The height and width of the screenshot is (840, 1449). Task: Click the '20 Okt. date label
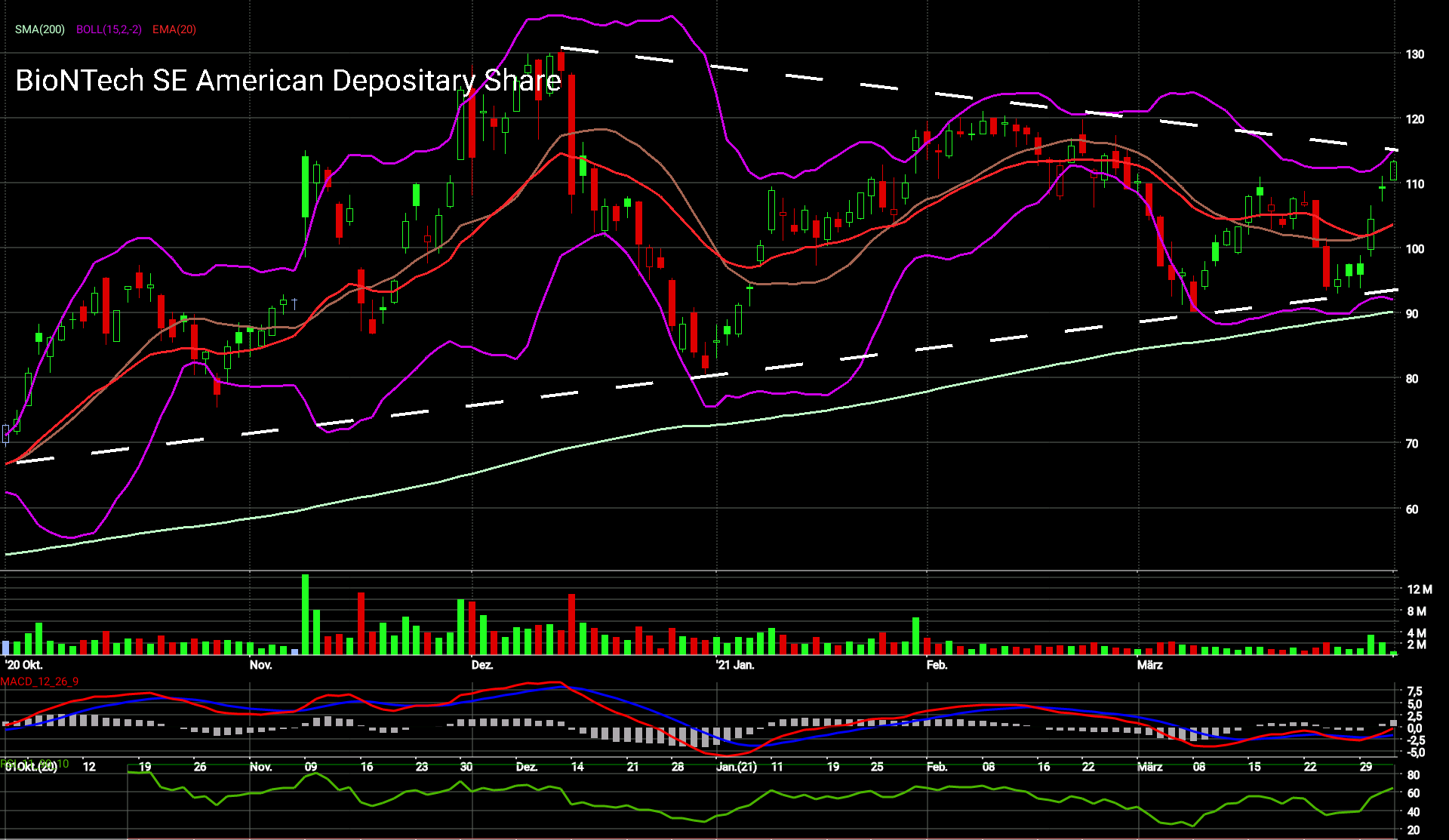pos(24,665)
